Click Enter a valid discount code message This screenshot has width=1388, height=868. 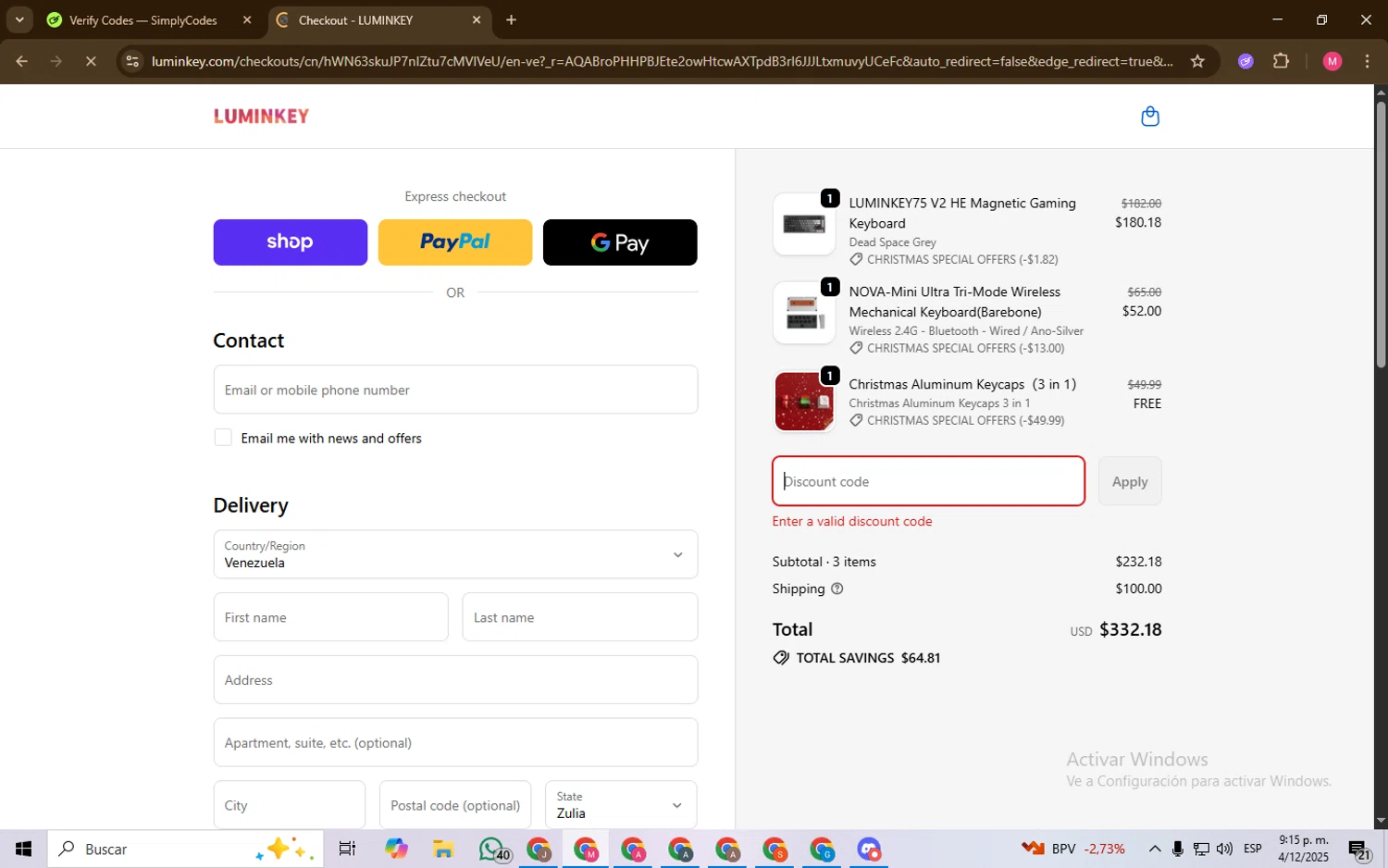click(x=852, y=521)
